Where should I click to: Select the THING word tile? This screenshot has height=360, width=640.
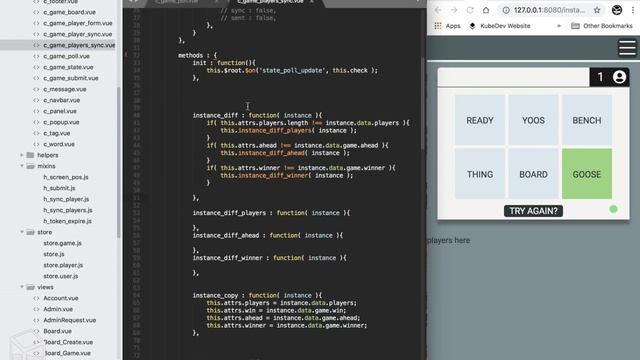(x=480, y=174)
